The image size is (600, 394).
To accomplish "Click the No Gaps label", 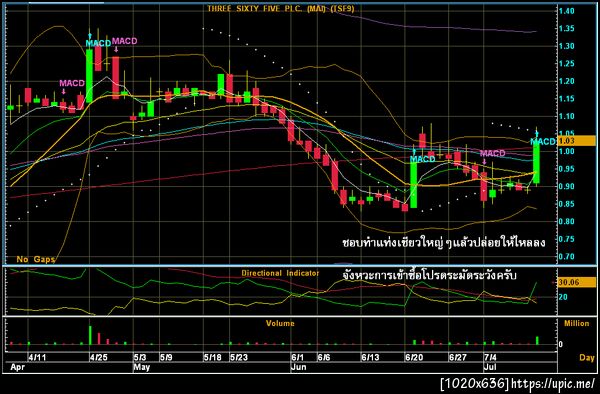I will 36,259.
